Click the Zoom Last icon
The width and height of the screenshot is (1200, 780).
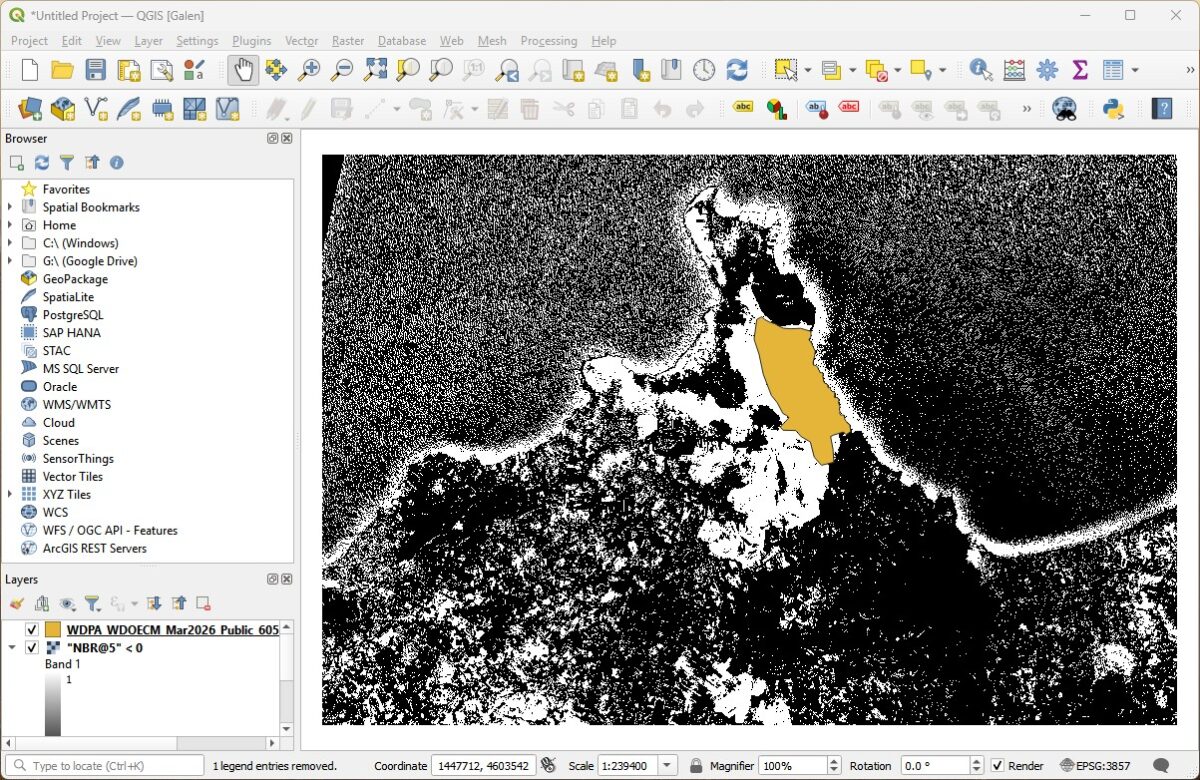point(507,70)
